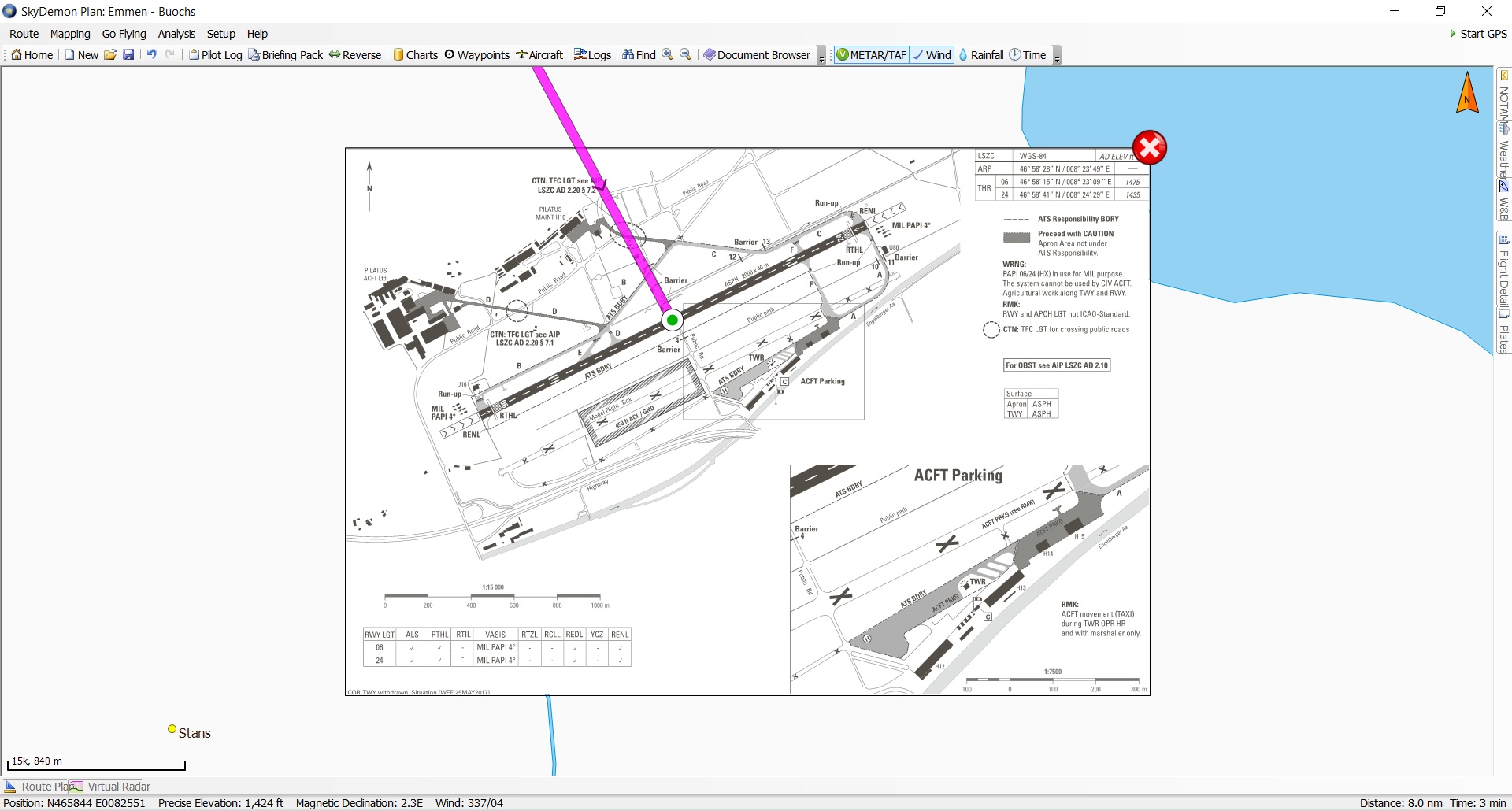Open the Mapping menu
Screen dimensions: 1512x811
[x=70, y=34]
